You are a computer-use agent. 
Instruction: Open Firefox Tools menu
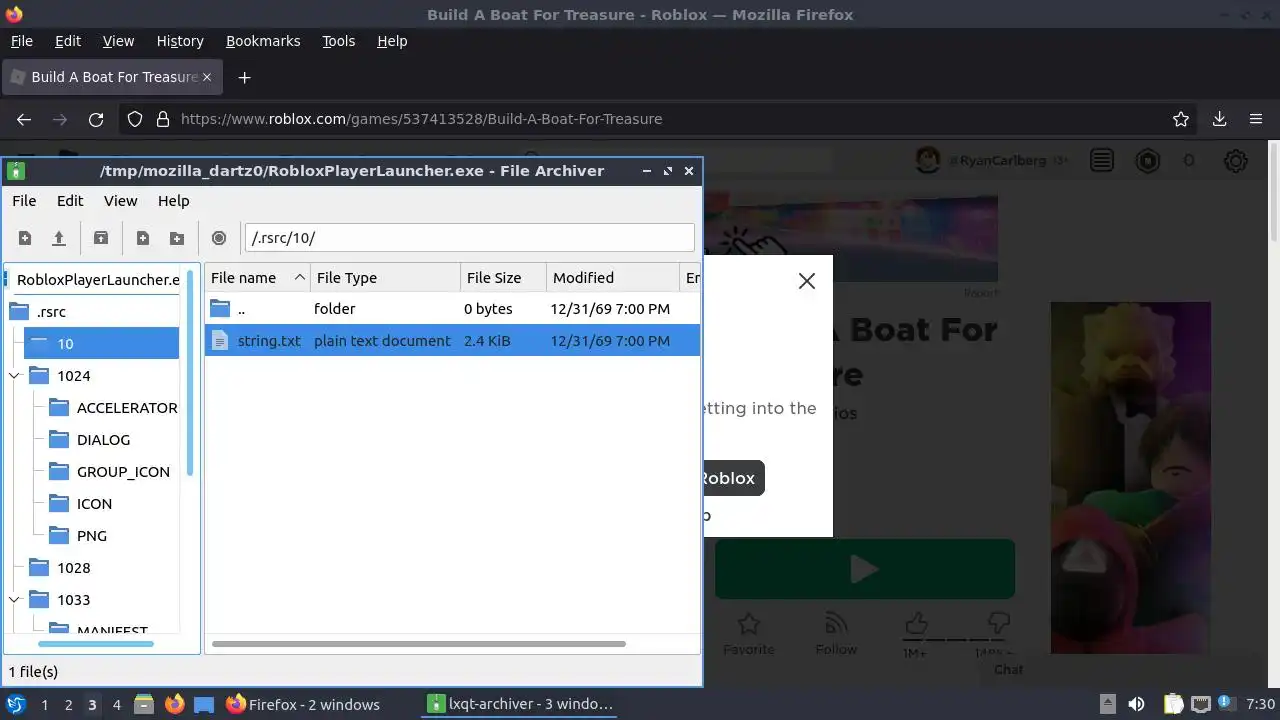(338, 41)
